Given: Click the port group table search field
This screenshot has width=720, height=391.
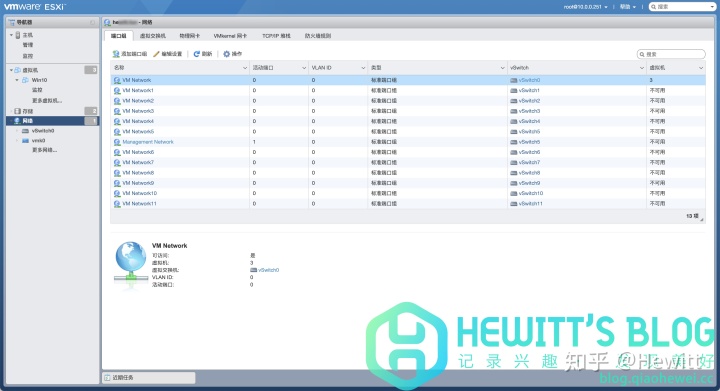Looking at the screenshot, I should point(671,54).
